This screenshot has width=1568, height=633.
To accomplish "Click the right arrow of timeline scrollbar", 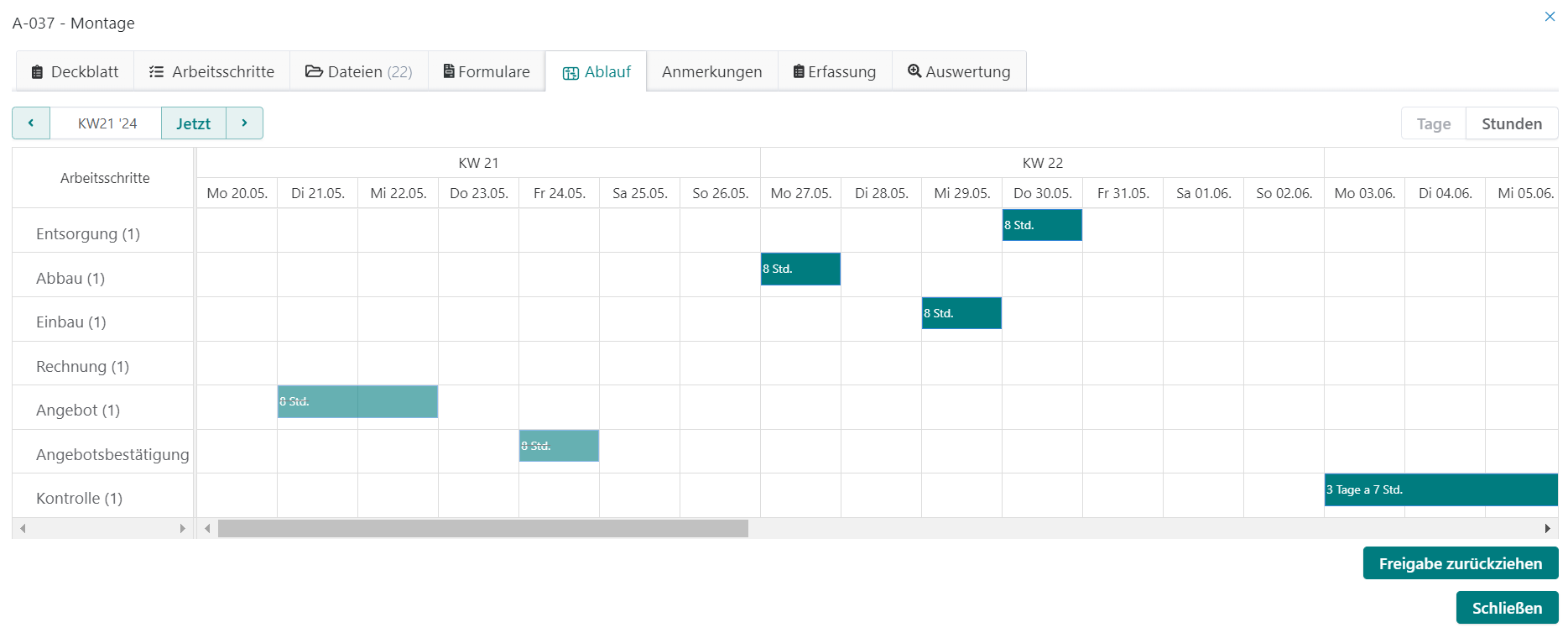I will click(1547, 528).
